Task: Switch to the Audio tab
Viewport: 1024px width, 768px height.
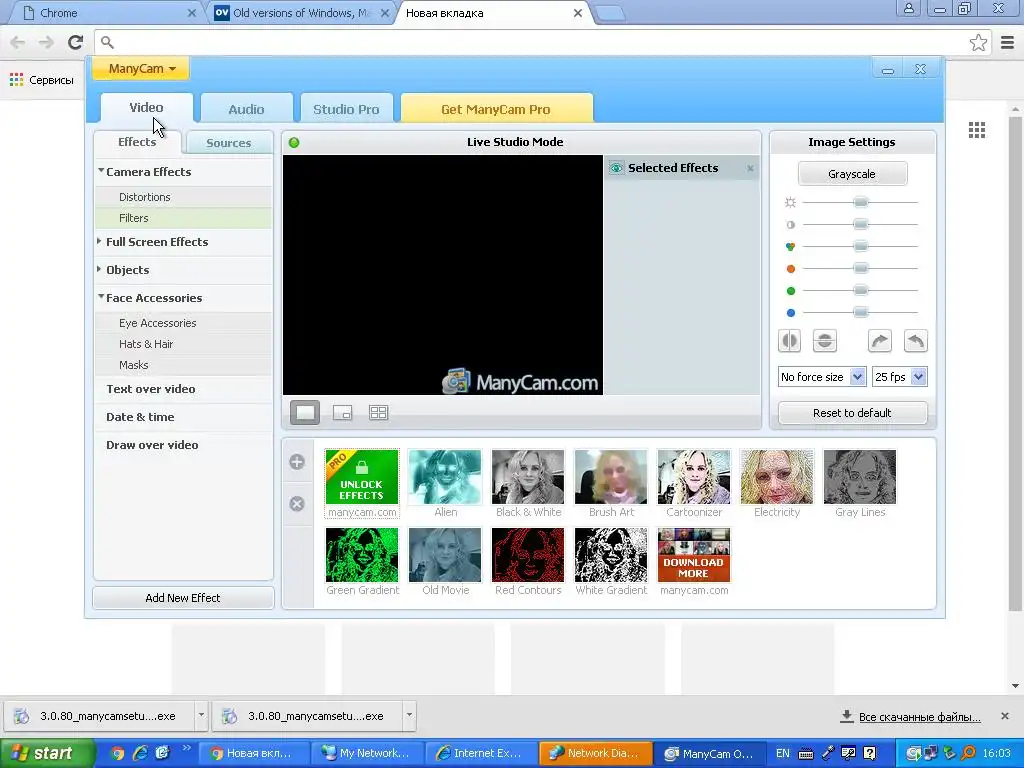Action: click(246, 109)
